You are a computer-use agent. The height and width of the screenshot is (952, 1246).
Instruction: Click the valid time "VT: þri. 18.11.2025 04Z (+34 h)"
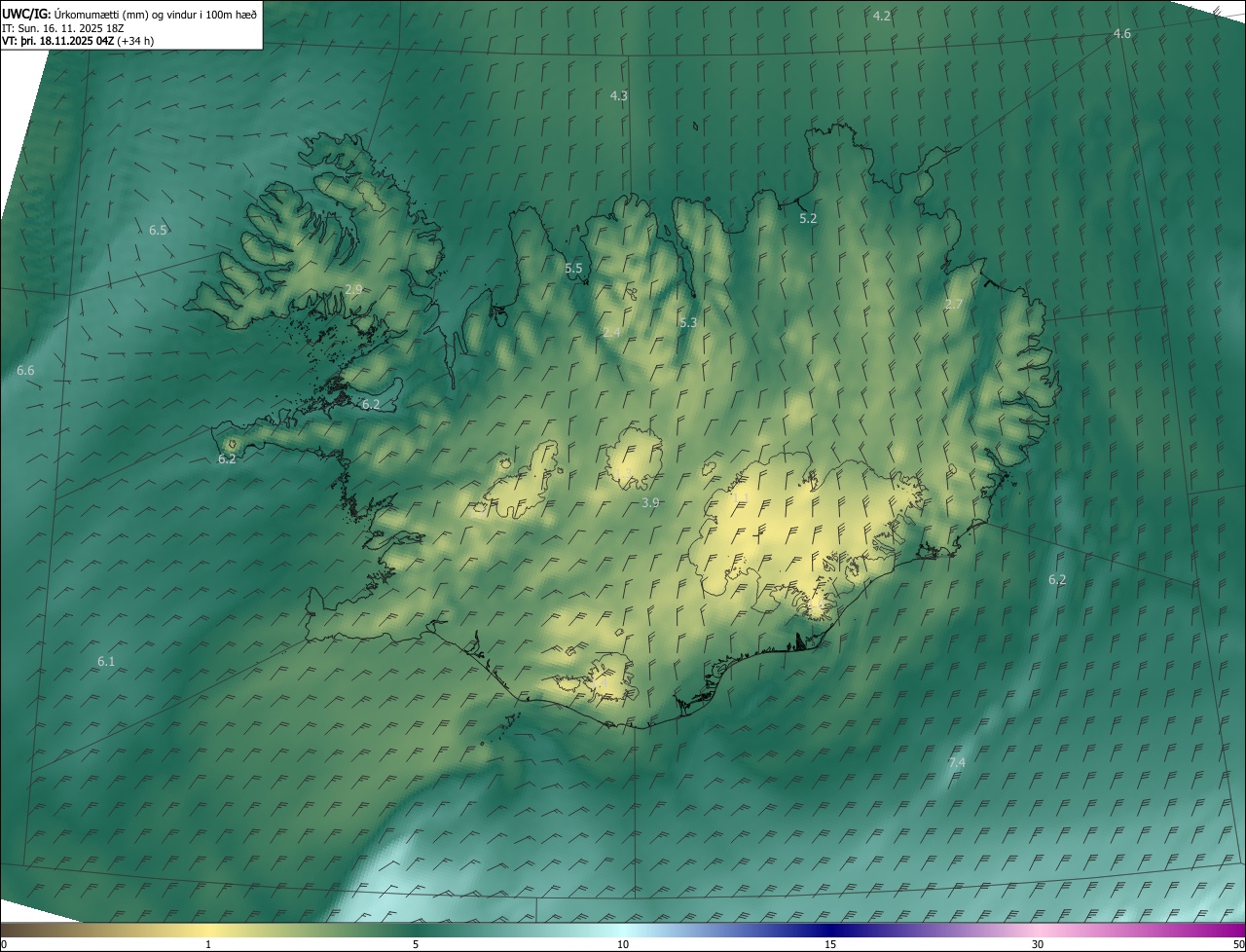(78, 41)
